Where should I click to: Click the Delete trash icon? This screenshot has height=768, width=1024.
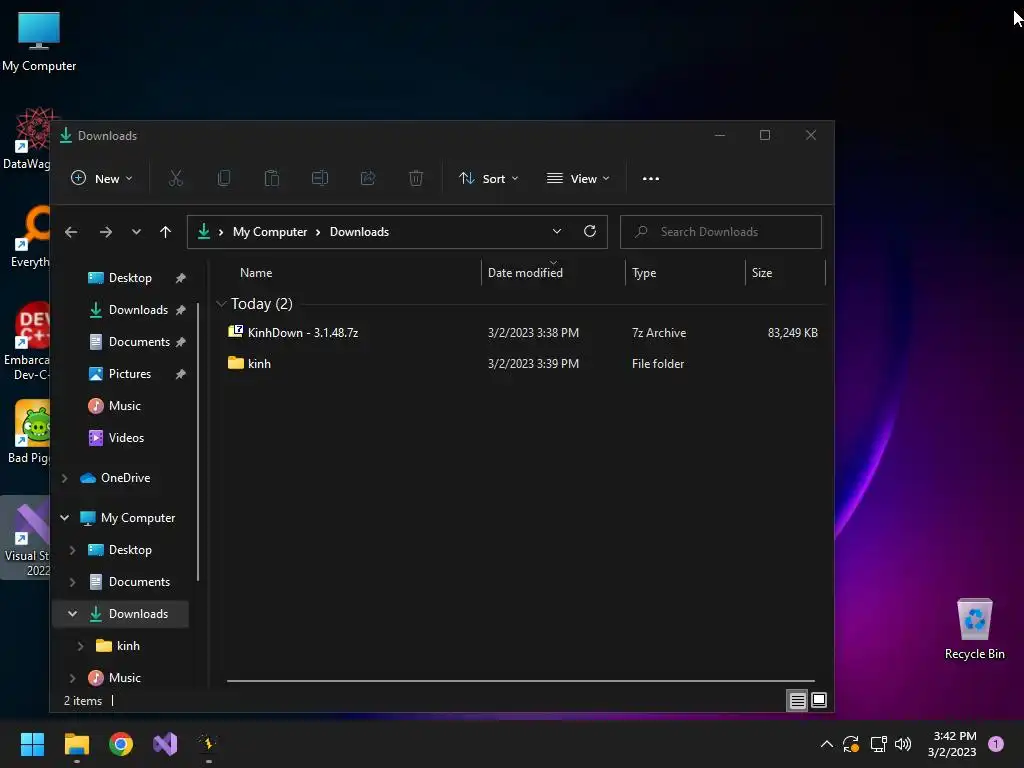(416, 178)
